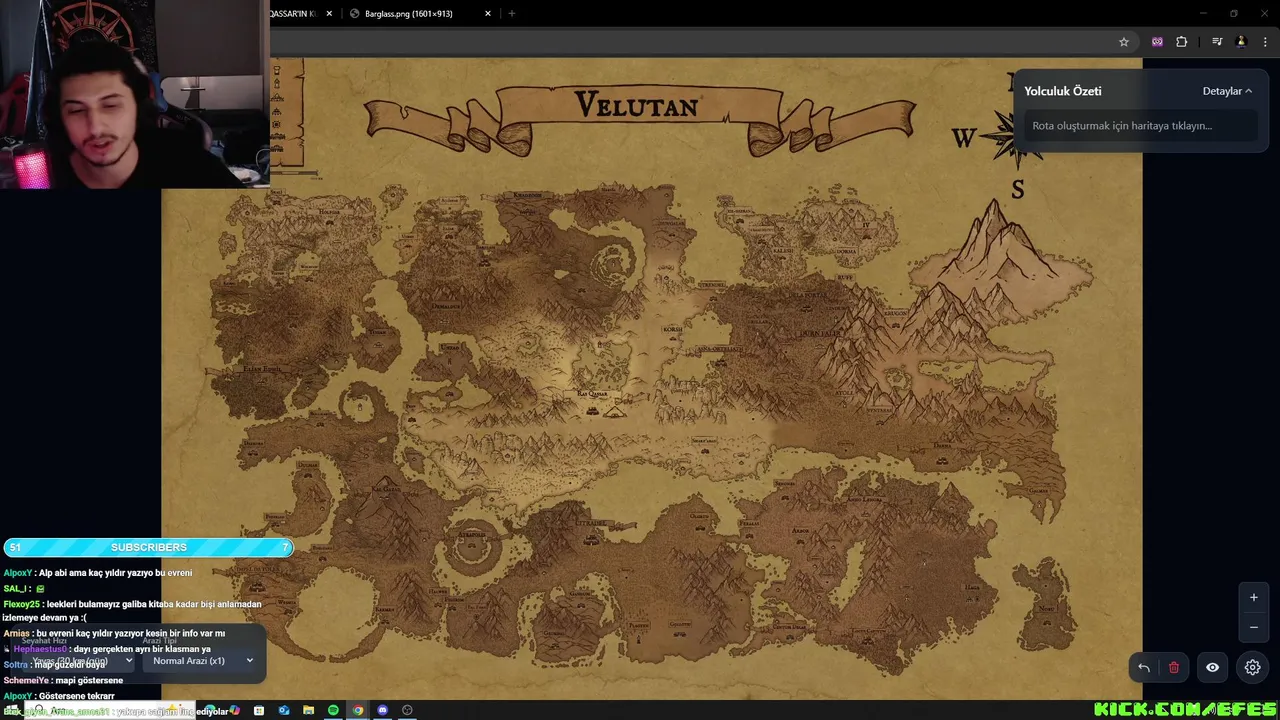Collapse the Detaylar section

coord(1227,91)
